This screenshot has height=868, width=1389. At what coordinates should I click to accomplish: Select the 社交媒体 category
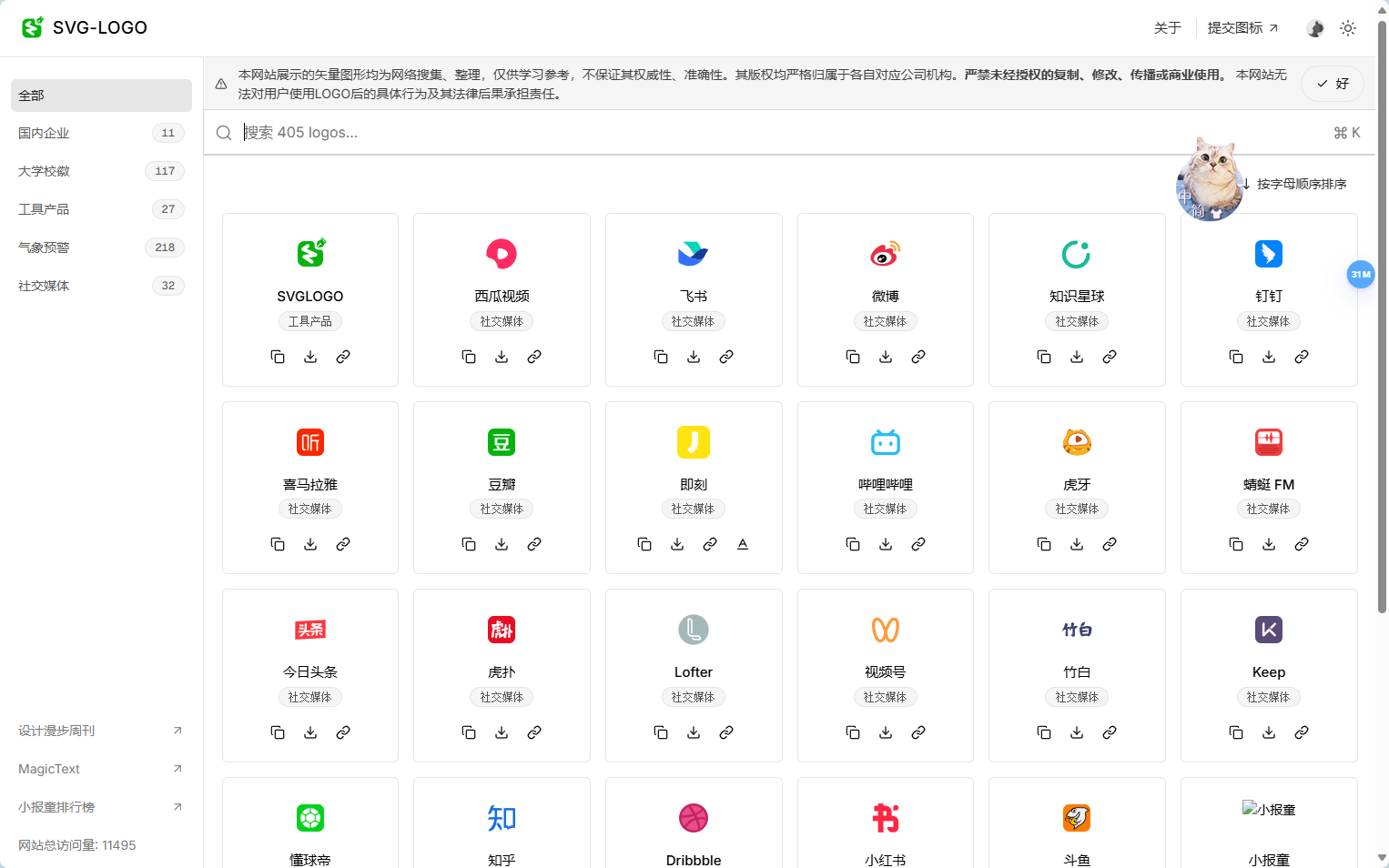[101, 286]
